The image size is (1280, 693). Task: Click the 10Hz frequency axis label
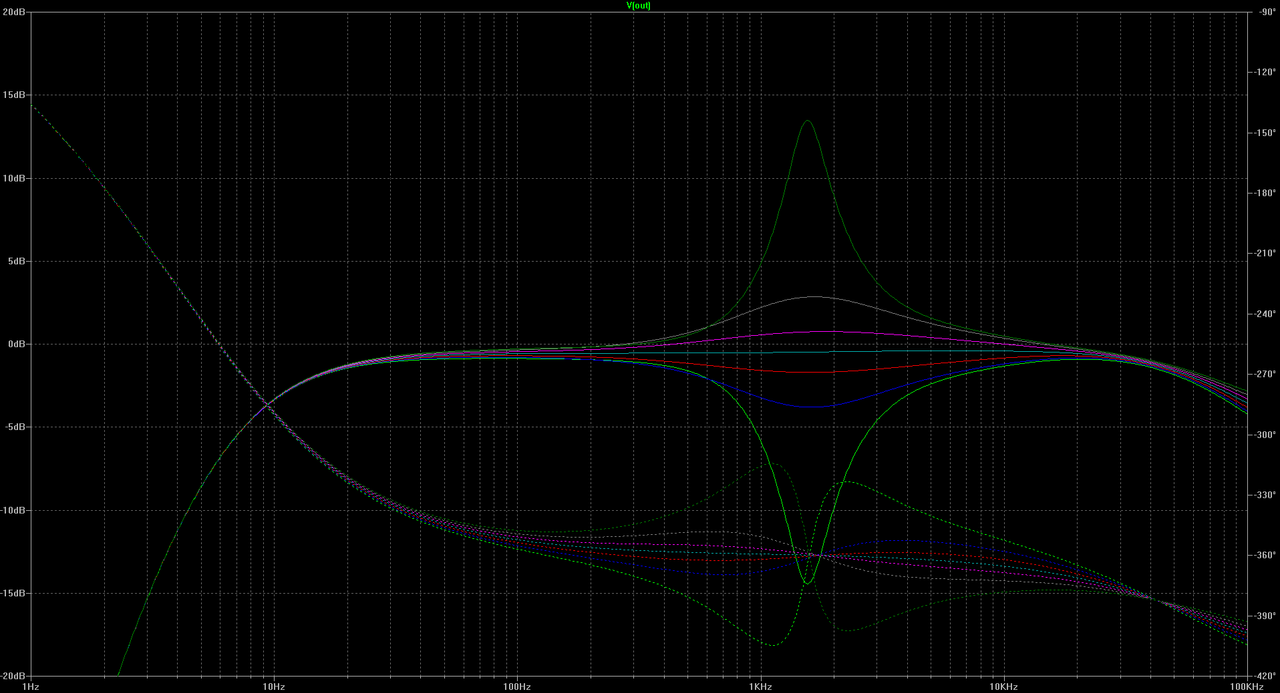[273, 687]
